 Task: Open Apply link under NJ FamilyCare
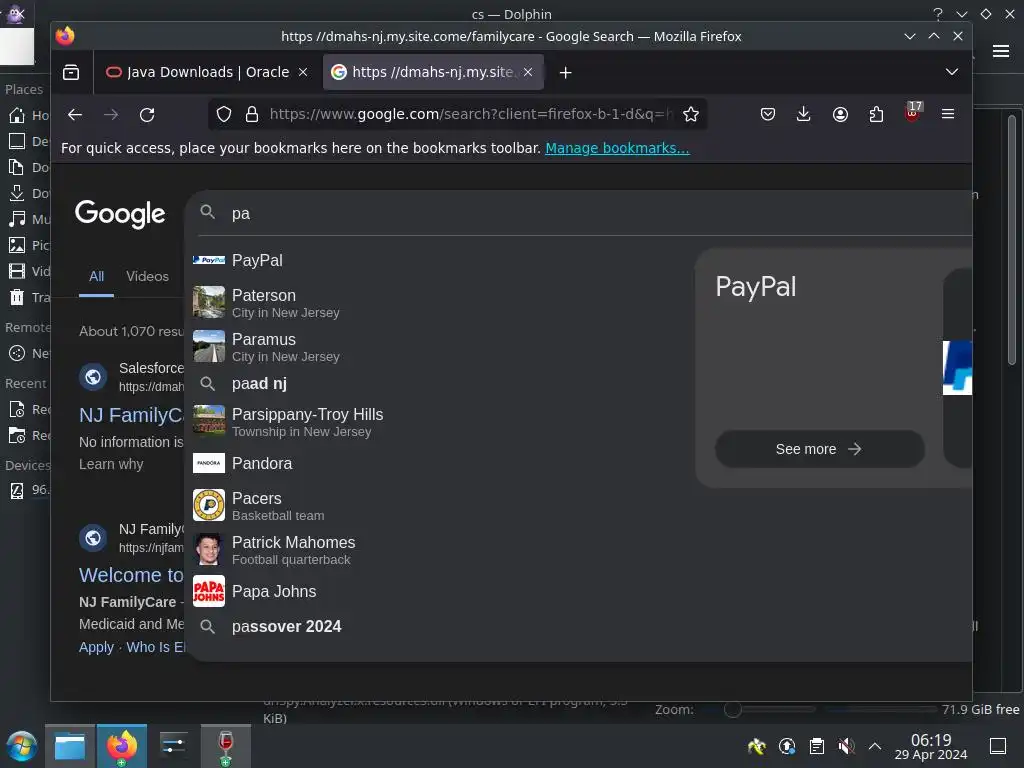tap(96, 647)
